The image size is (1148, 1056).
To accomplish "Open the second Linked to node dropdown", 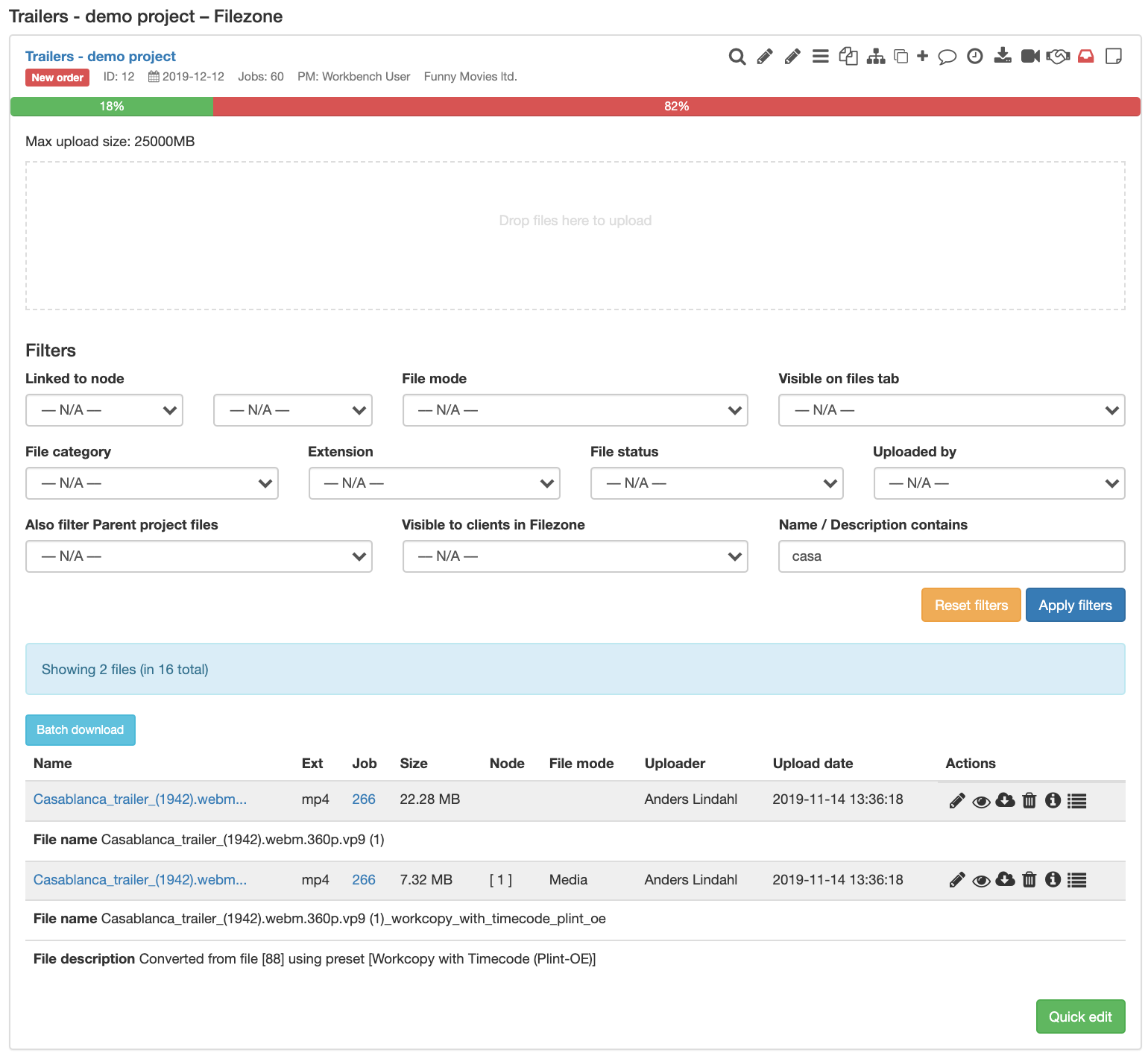I will pos(293,410).
